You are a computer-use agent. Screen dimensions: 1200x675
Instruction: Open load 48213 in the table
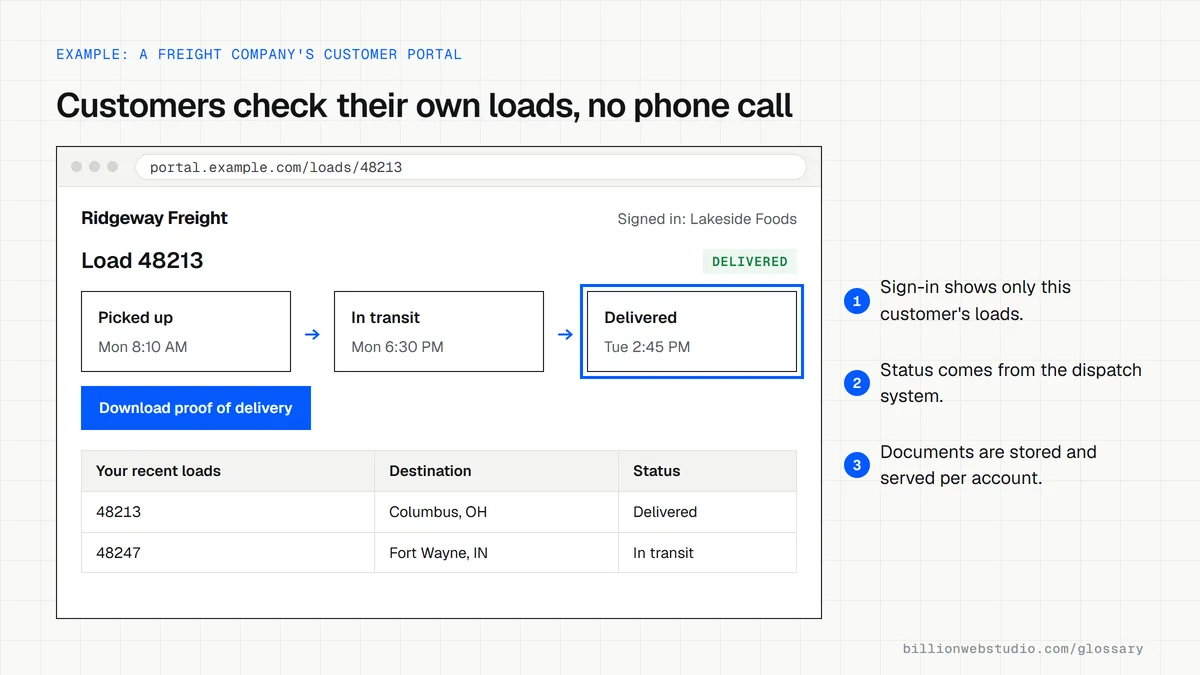[118, 512]
